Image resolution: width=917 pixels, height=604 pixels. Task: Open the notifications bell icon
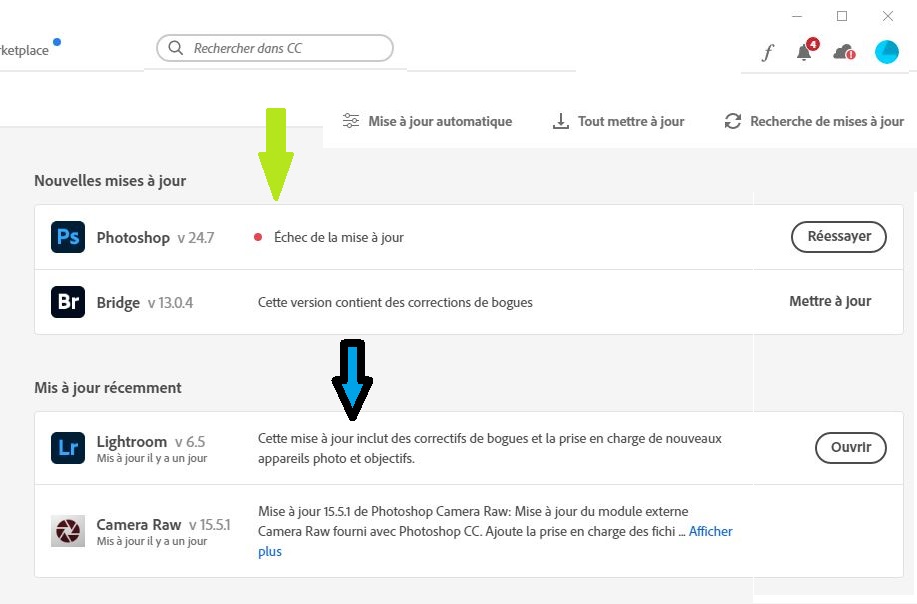(804, 52)
